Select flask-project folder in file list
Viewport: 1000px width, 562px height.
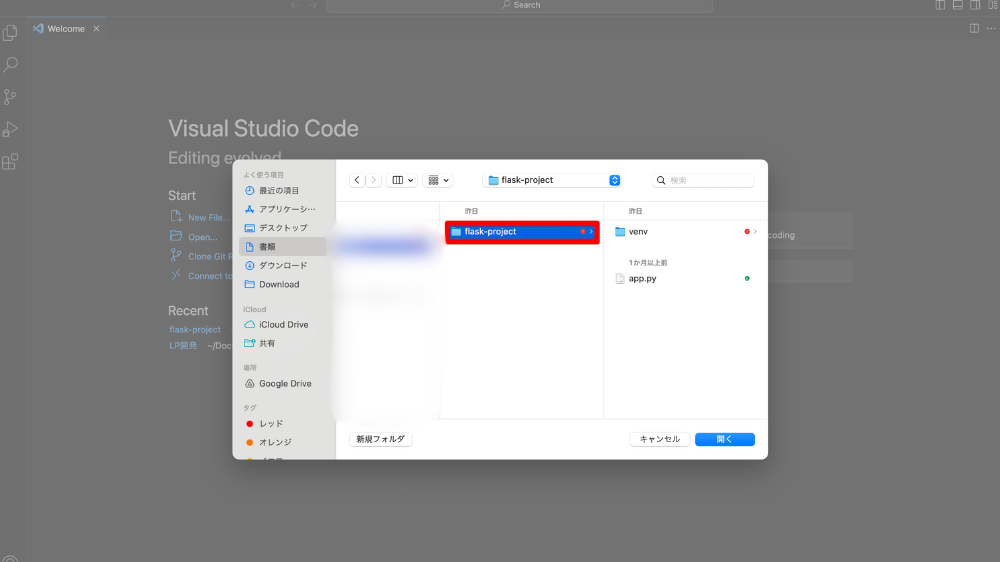tap(522, 232)
